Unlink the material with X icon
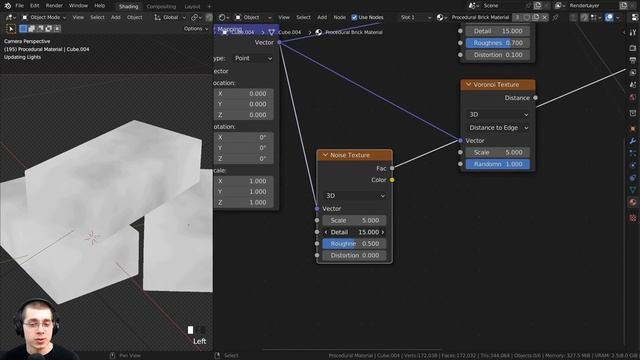The width and height of the screenshot is (640, 360). click(x=544, y=17)
